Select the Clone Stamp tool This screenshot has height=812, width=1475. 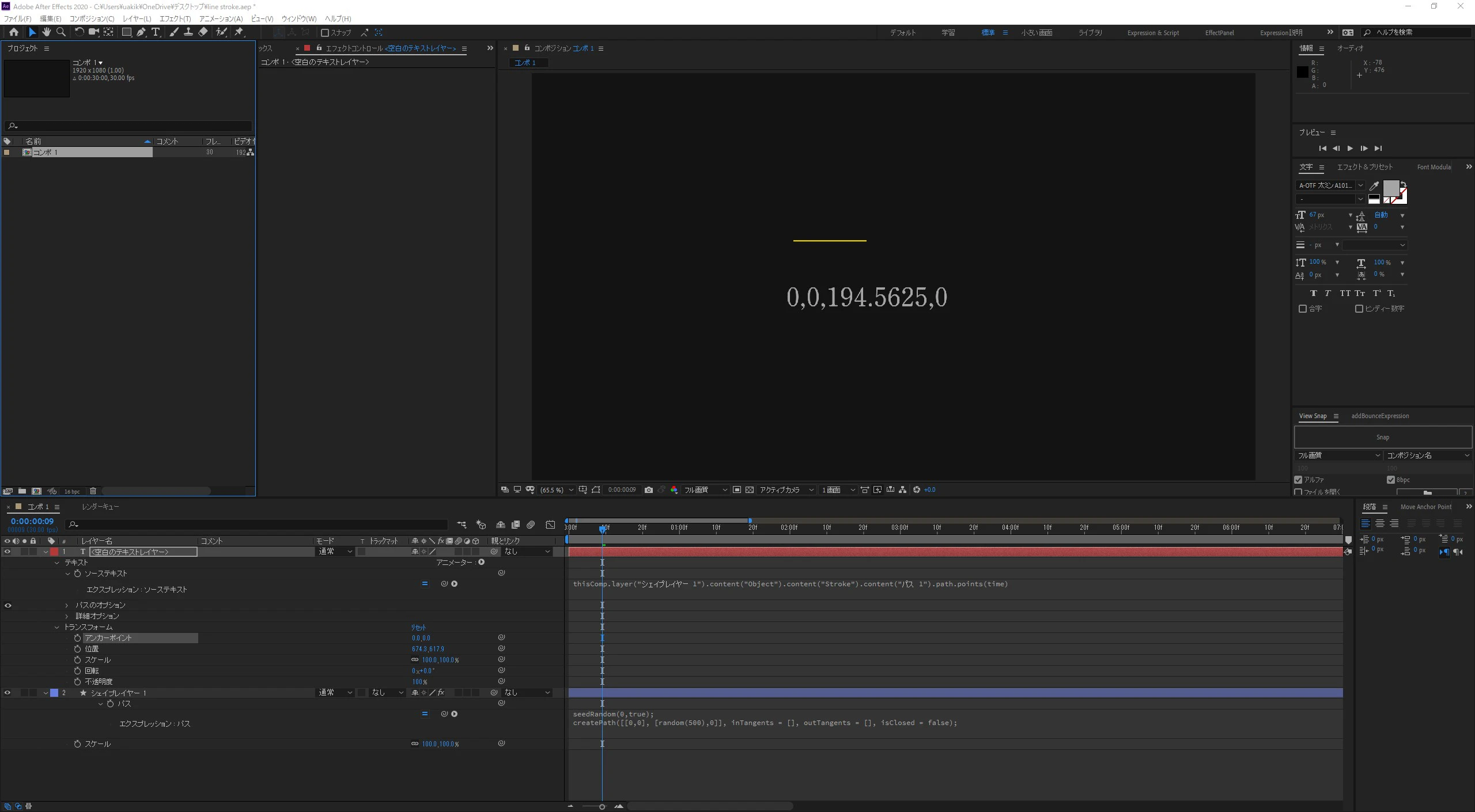point(188,32)
